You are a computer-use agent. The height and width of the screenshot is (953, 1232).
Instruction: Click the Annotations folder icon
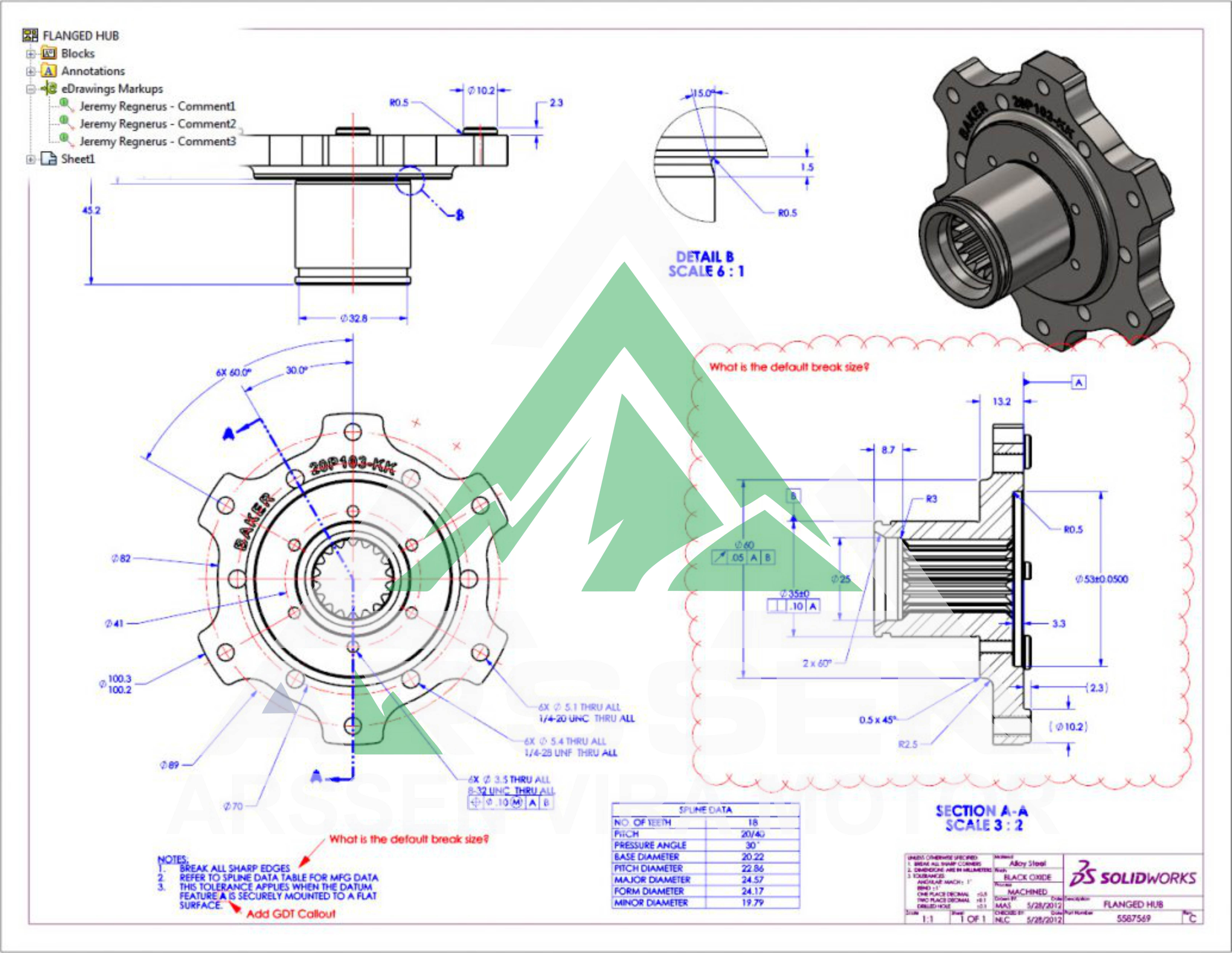click(49, 71)
